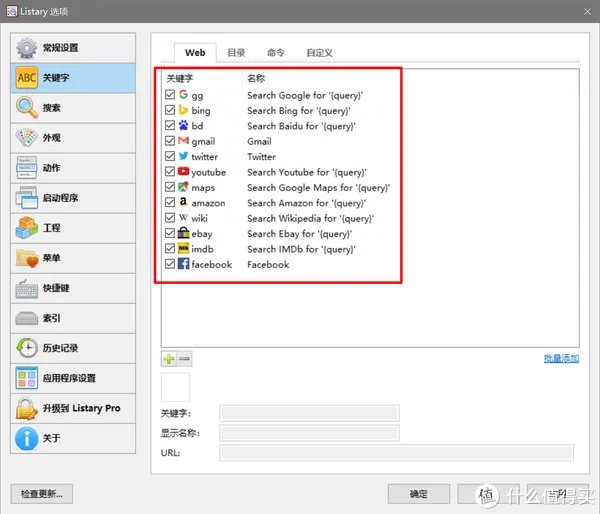Image resolution: width=600 pixels, height=514 pixels.
Task: Open the 动作 icon
Action: point(26,168)
